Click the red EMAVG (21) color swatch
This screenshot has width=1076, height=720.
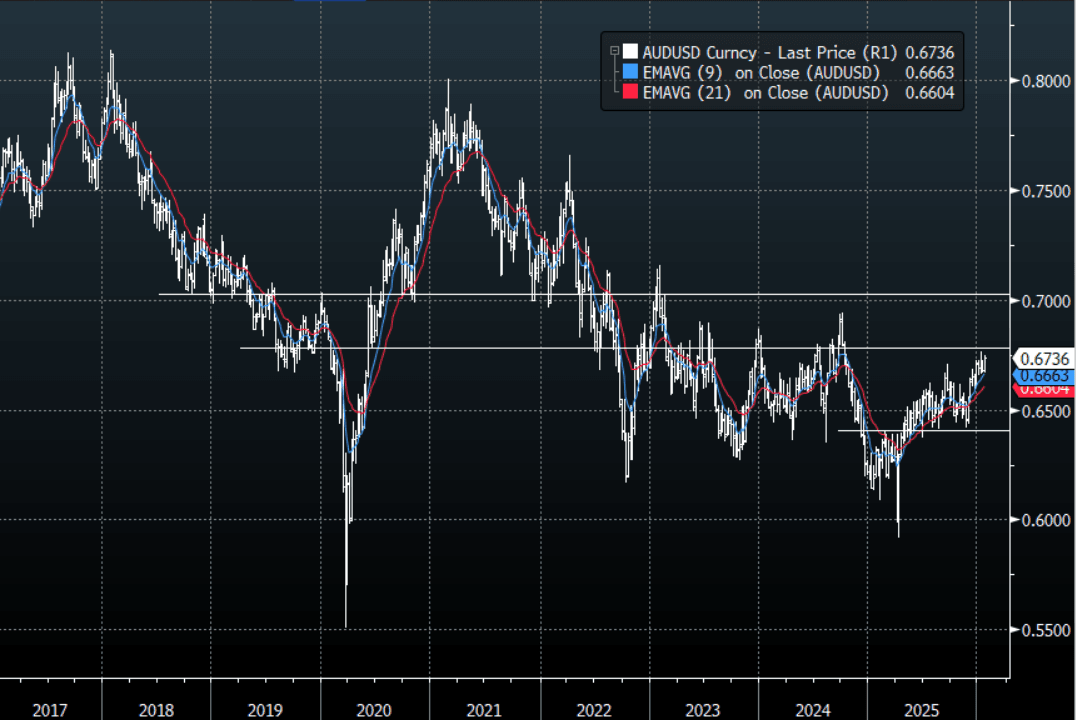coord(629,93)
